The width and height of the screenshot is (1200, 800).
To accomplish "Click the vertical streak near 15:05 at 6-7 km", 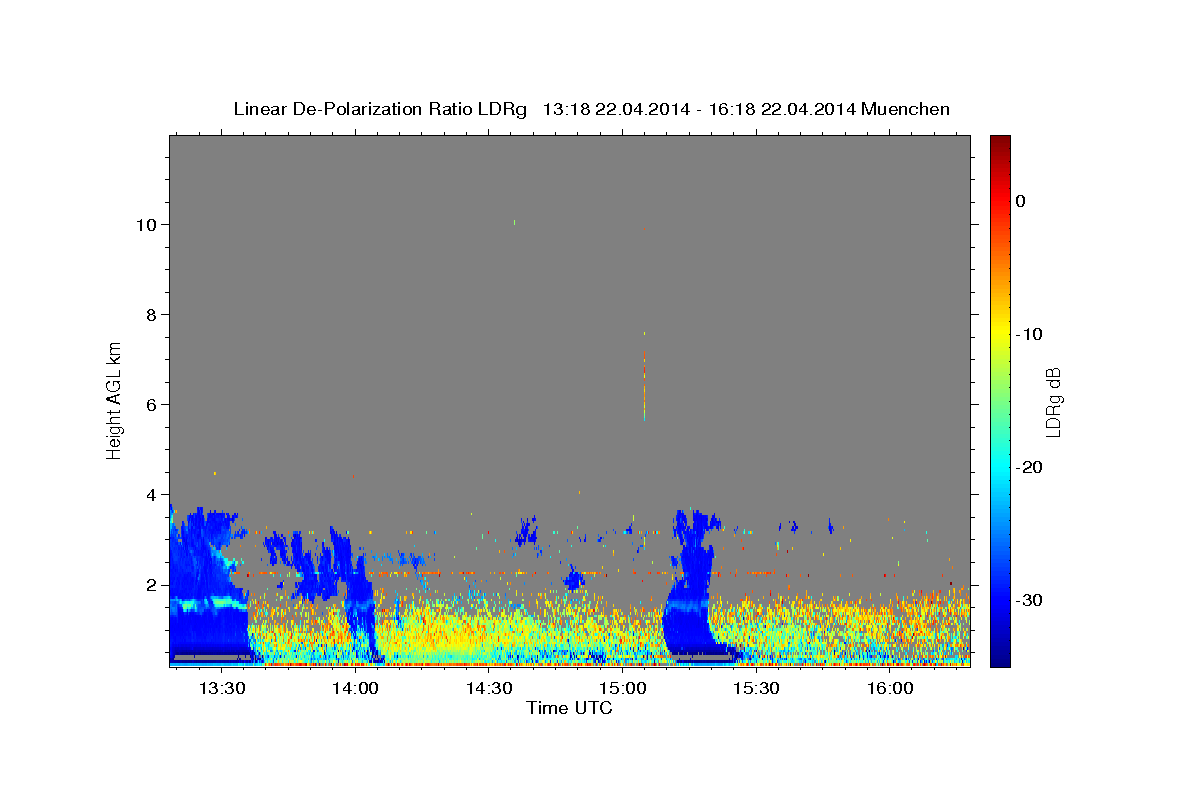I will 644,385.
